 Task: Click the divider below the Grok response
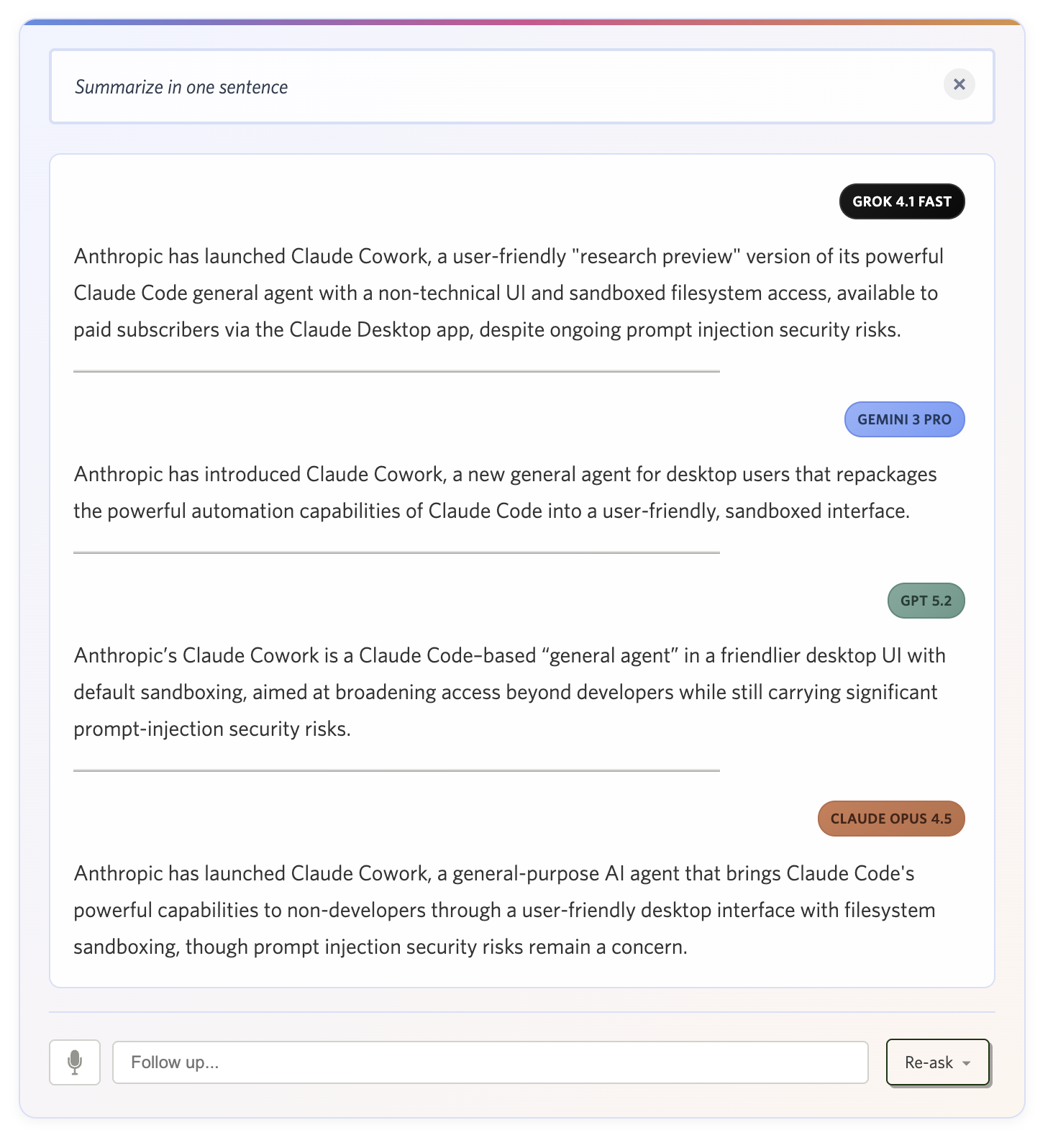396,372
